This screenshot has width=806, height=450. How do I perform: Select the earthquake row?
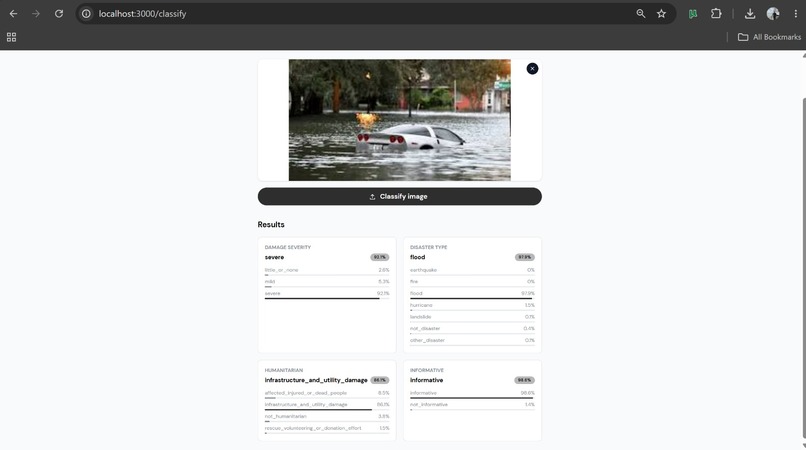pos(472,271)
